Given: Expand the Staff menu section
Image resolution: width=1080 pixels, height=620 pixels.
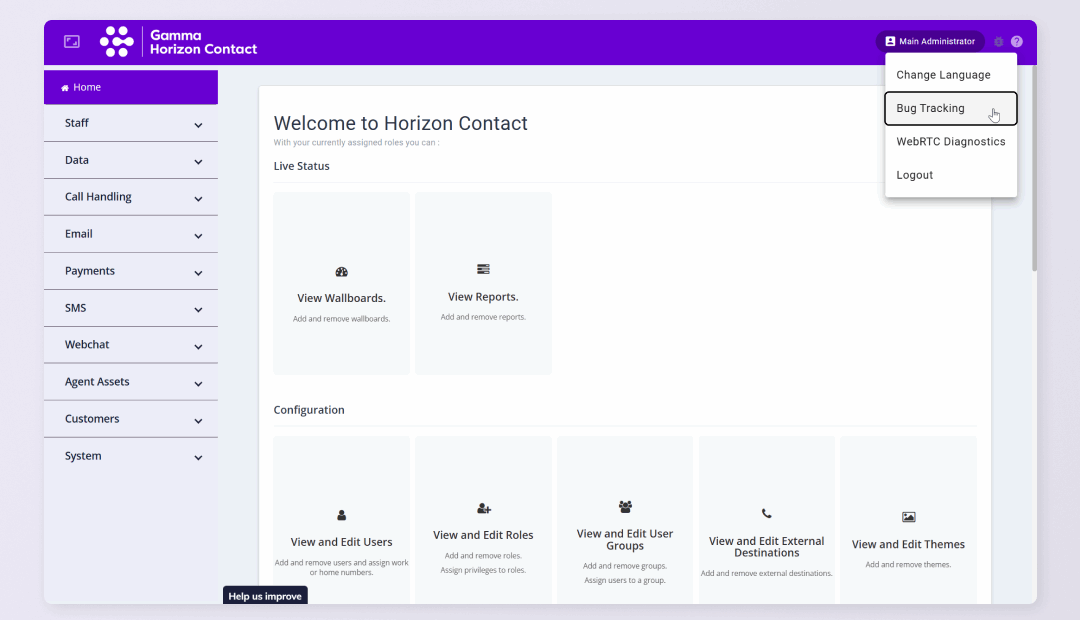Looking at the screenshot, I should [131, 124].
